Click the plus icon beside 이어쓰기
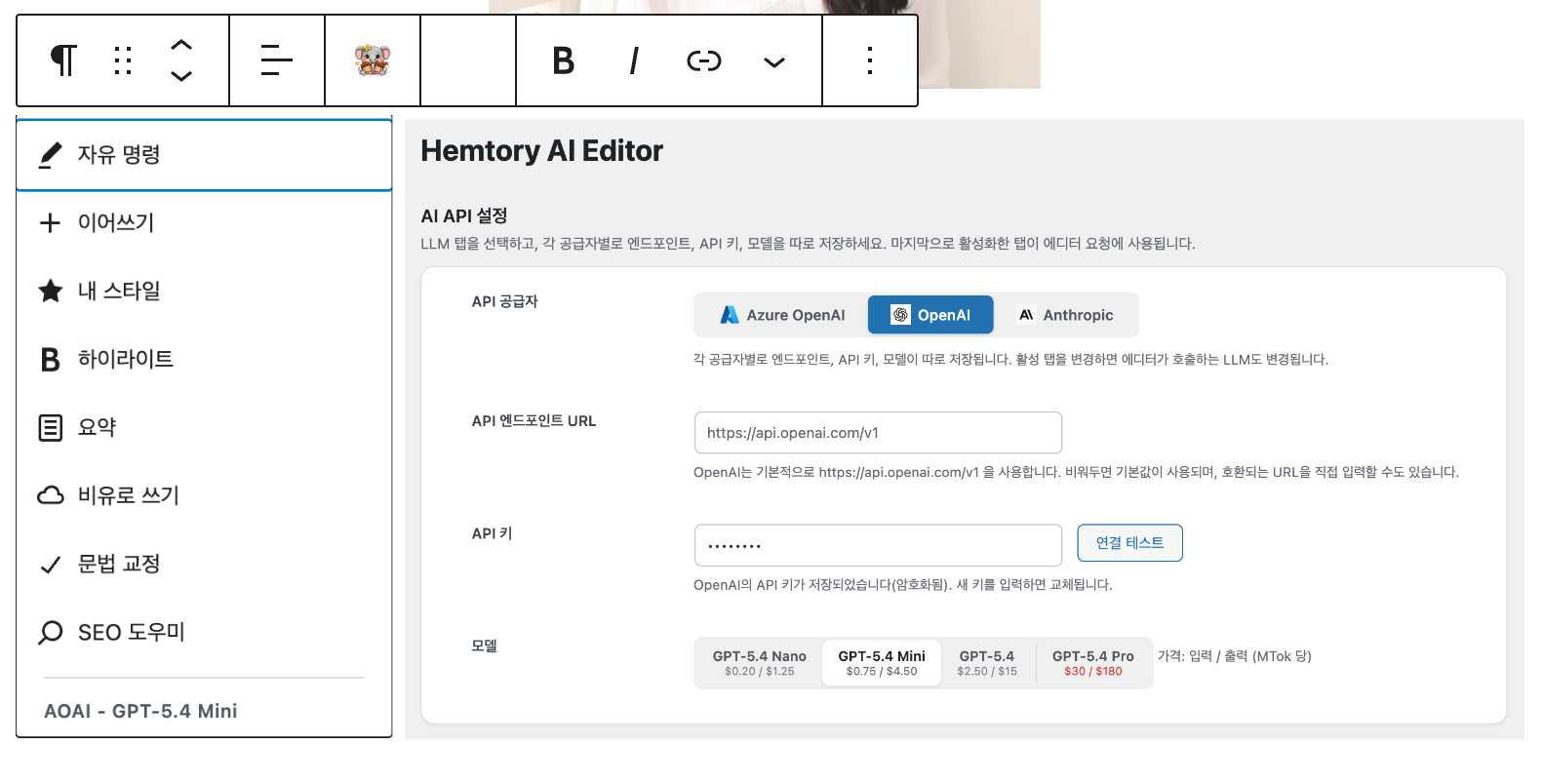The height and width of the screenshot is (784, 1543). [x=51, y=223]
